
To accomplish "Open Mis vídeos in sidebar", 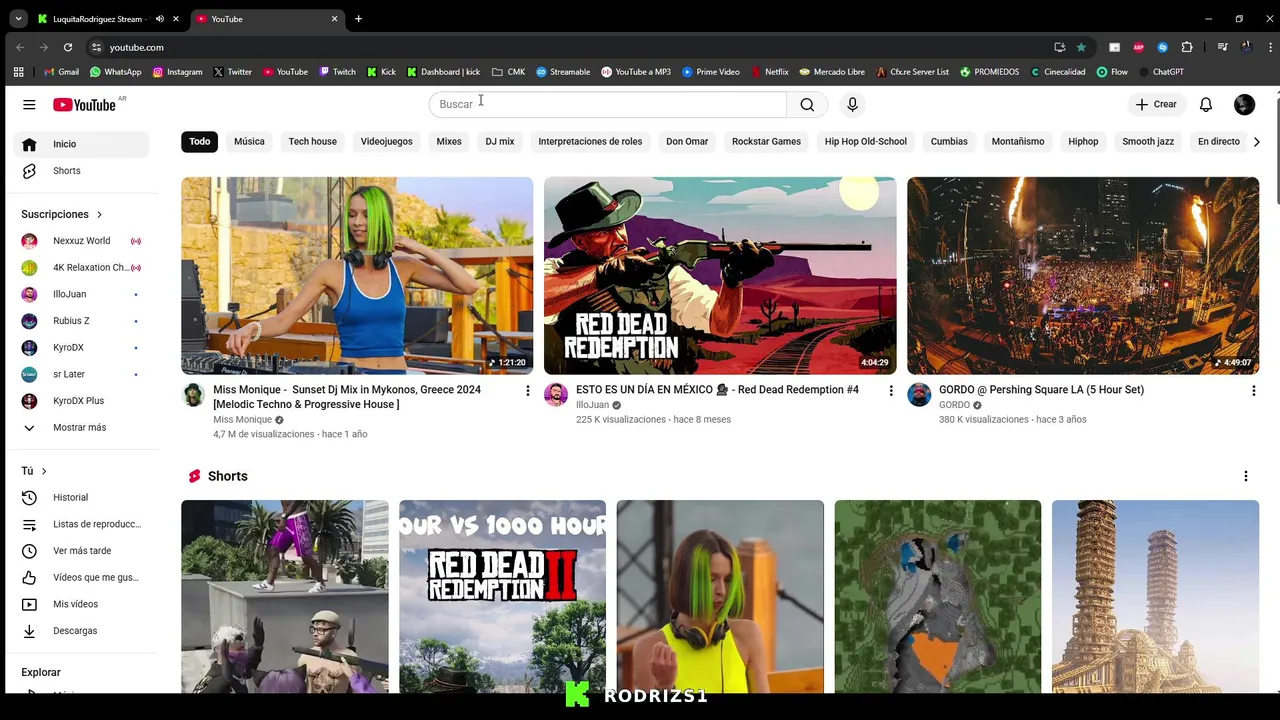I will [x=82, y=604].
